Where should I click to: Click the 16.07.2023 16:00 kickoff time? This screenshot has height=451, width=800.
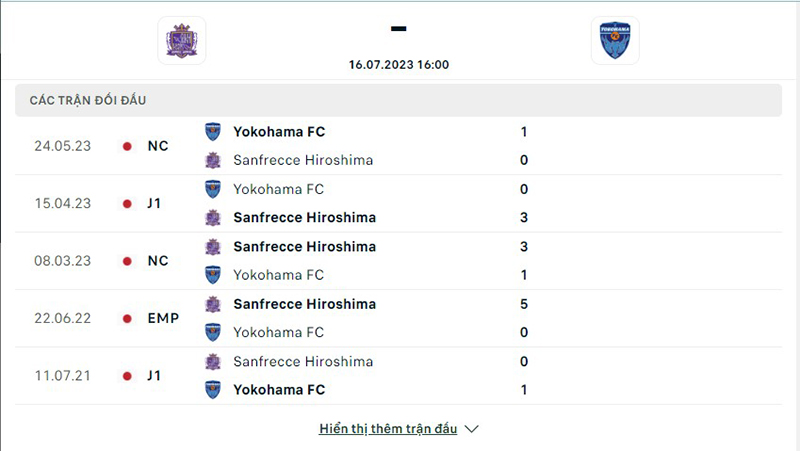pos(399,65)
